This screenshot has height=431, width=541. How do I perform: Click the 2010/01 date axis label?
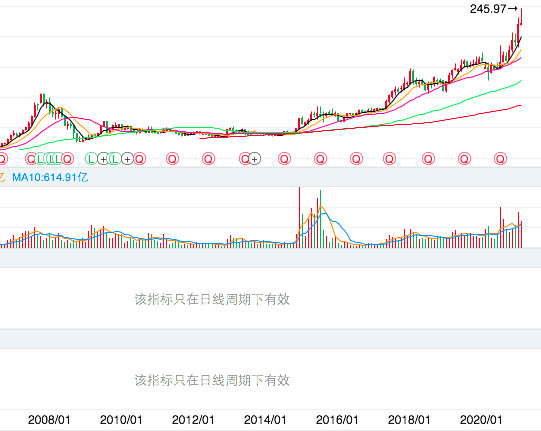point(121,420)
